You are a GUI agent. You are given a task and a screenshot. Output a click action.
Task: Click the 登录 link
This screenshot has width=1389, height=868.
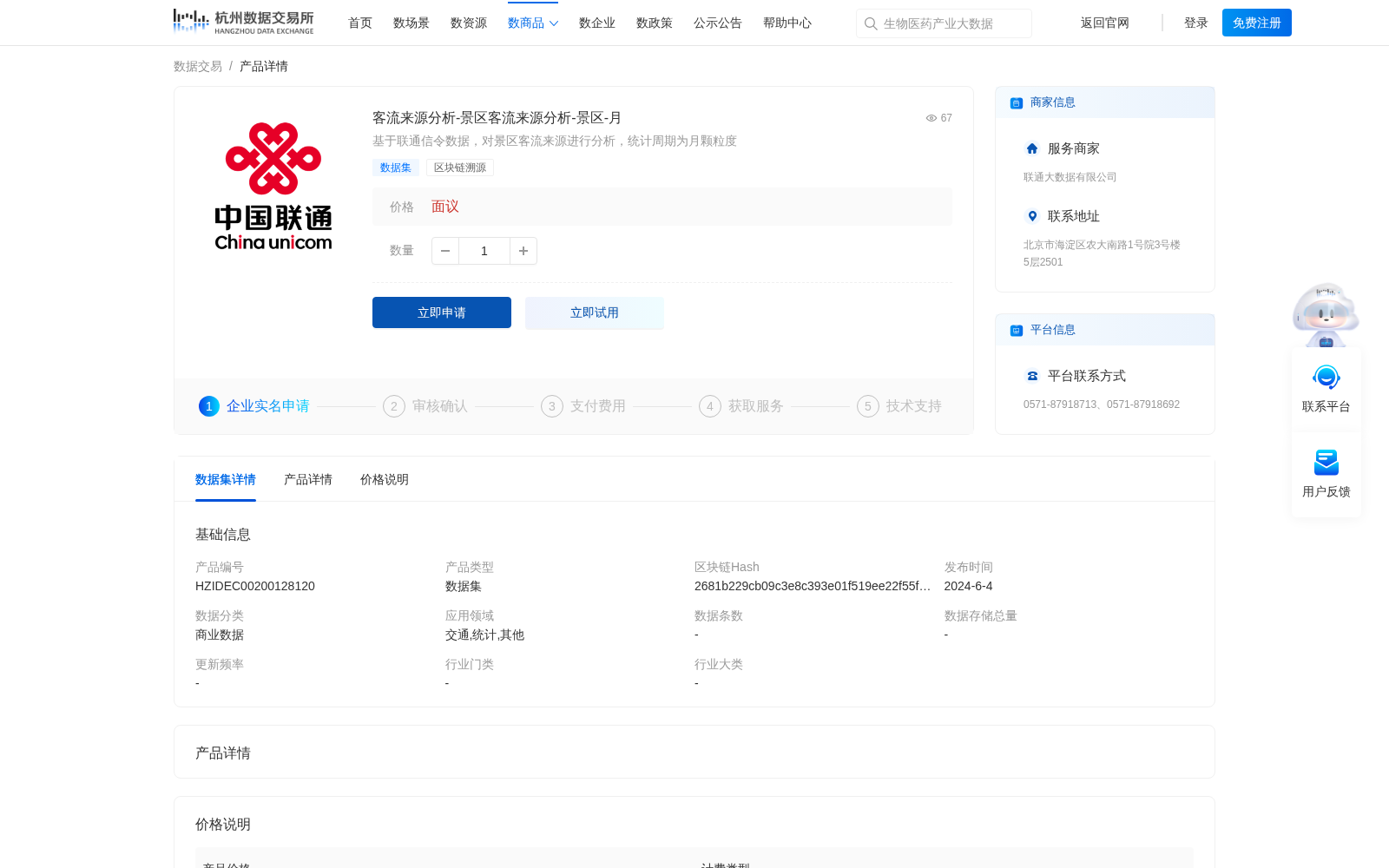(1196, 23)
